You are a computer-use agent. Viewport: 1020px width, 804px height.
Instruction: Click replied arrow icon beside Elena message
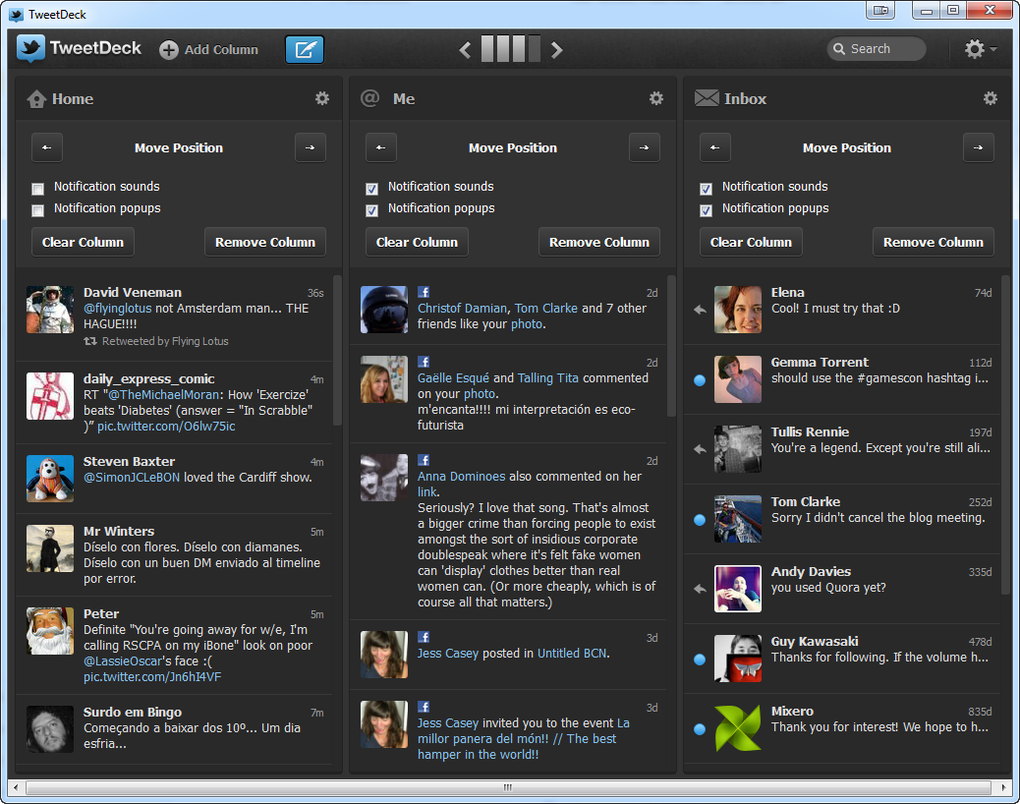click(x=700, y=310)
